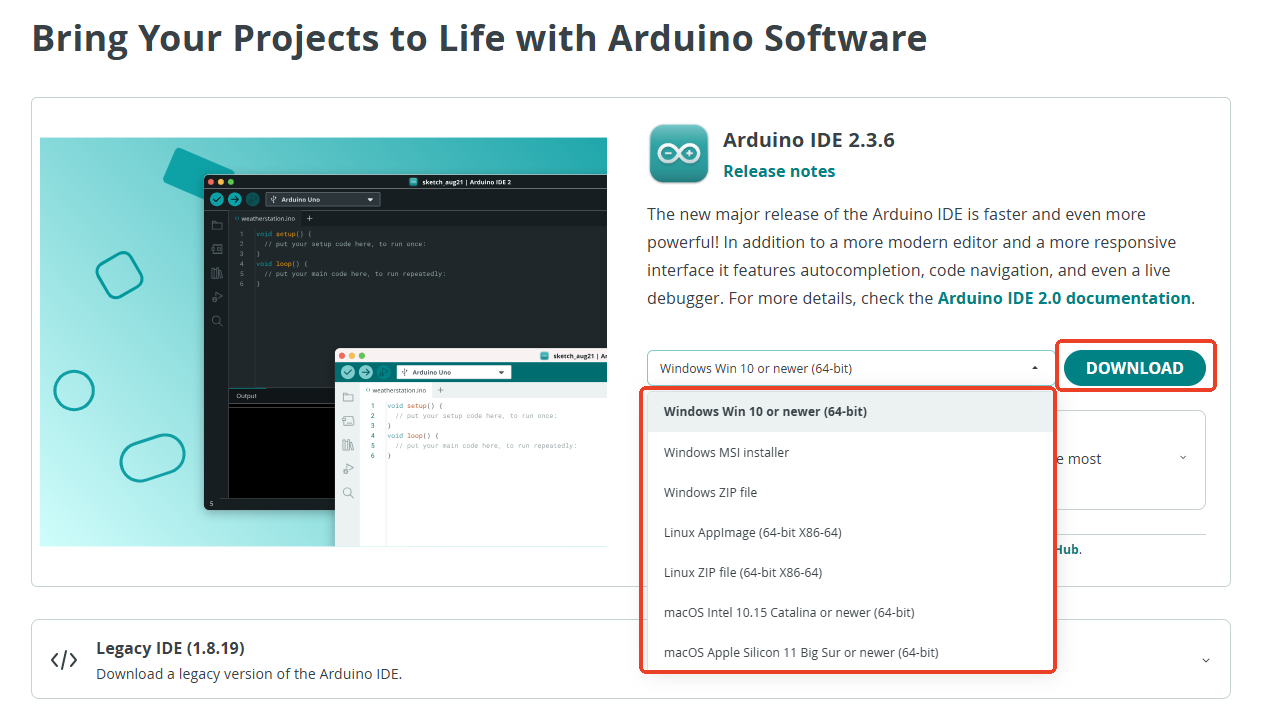Collapse the Windows Win 10 version dropdown
Image resolution: width=1268 pixels, height=716 pixels.
pyautogui.click(x=1034, y=367)
